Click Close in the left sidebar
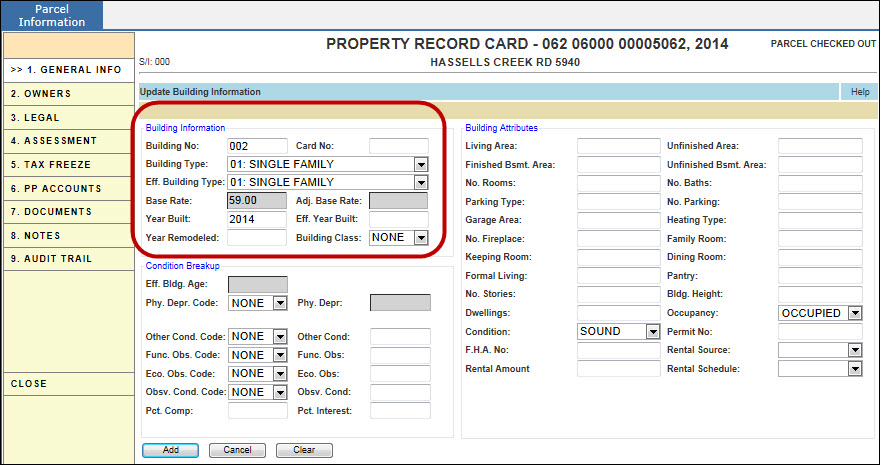Screen dimensions: 880x465 tap(68, 384)
